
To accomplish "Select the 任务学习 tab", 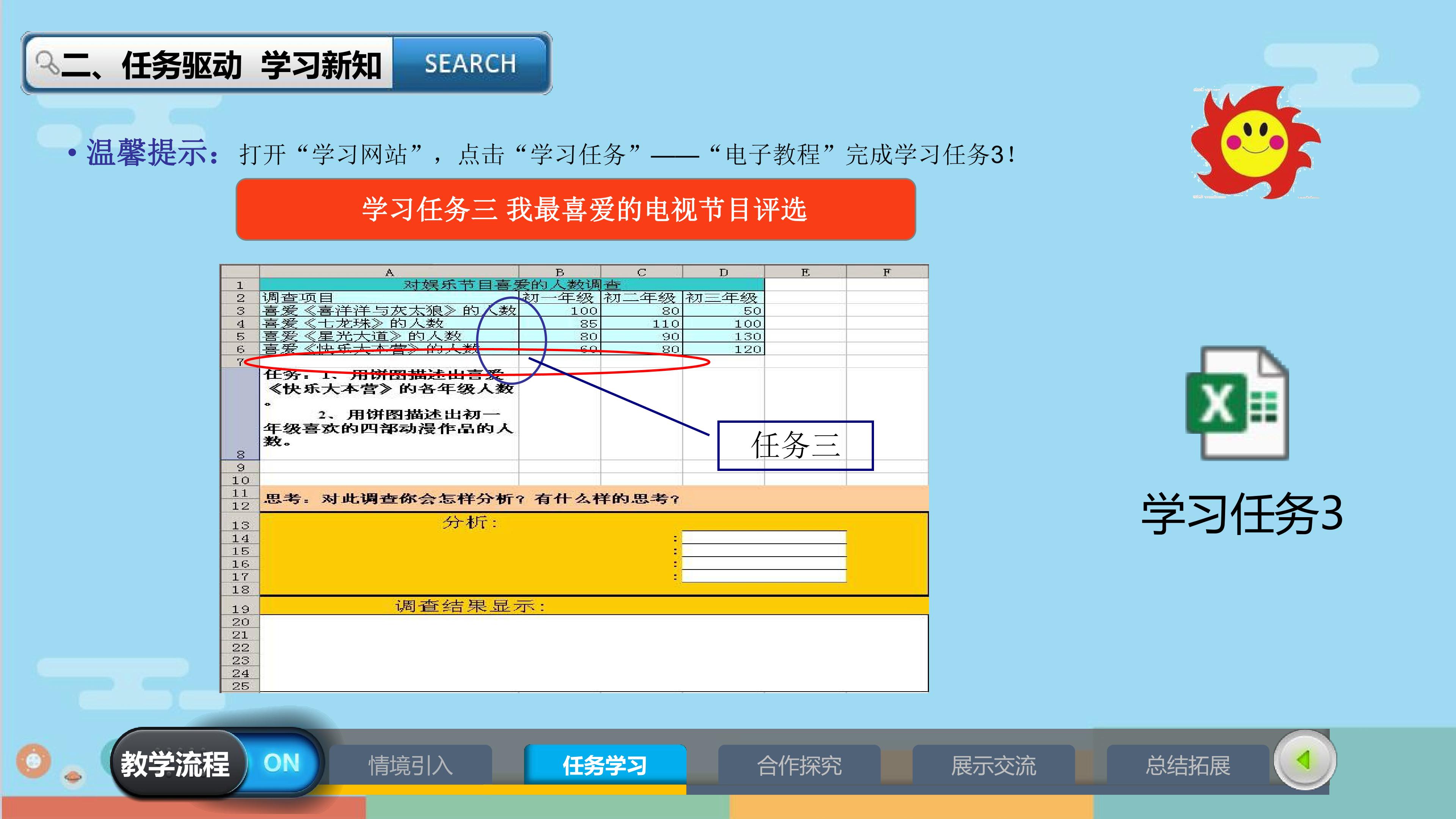I will pos(605,765).
